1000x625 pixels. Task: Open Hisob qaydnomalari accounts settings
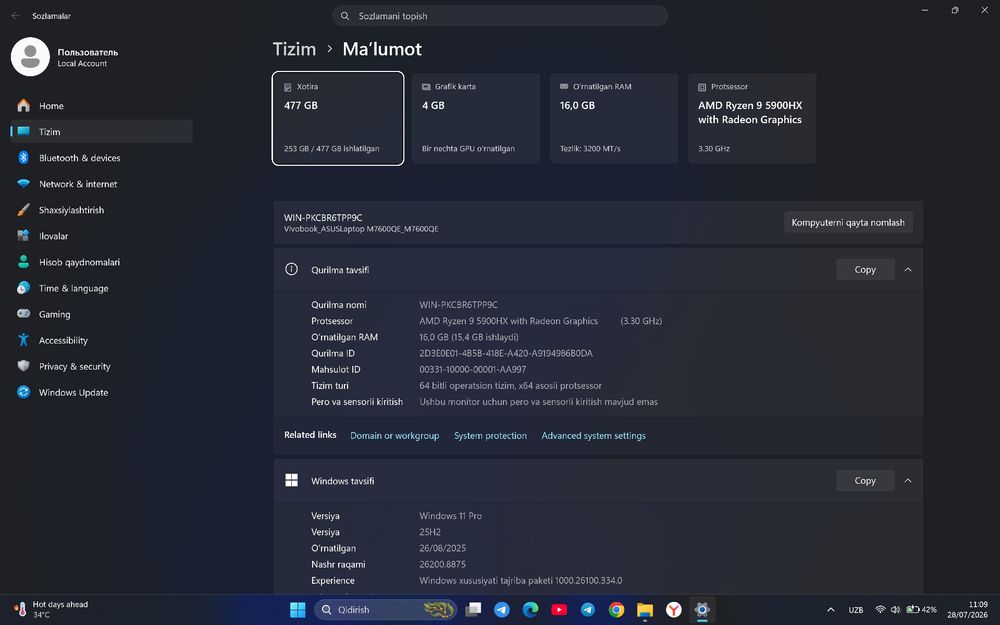tap(102, 262)
